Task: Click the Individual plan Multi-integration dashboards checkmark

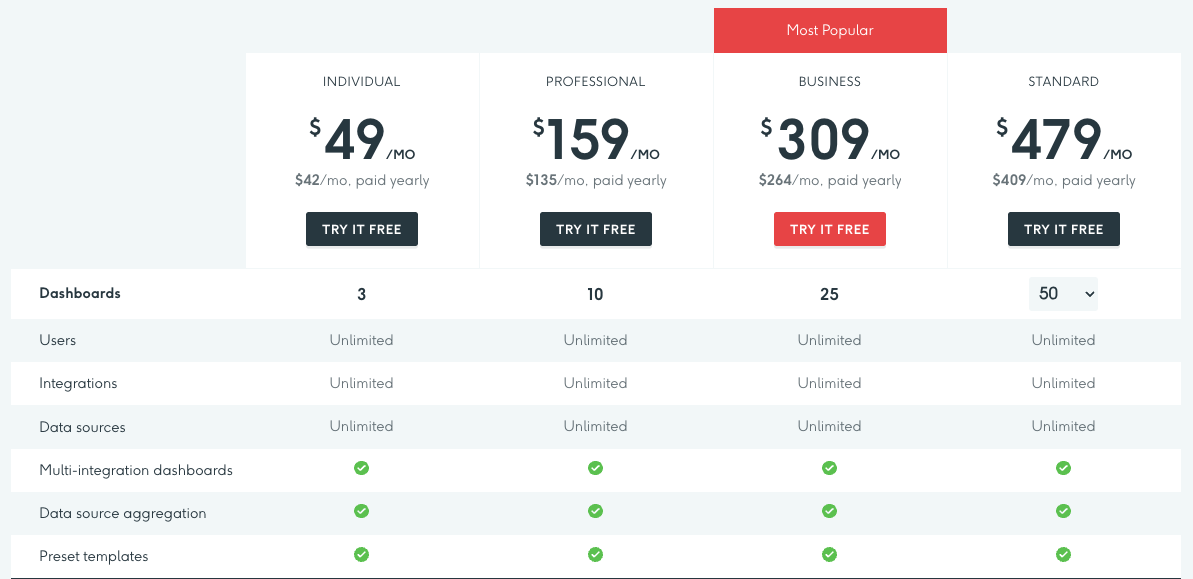Action: [361, 468]
